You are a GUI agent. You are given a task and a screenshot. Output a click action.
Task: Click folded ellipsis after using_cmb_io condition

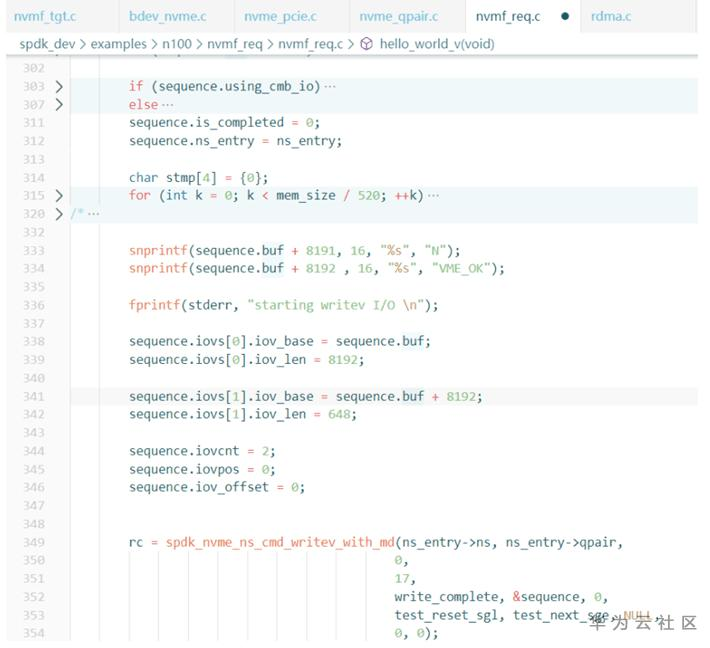point(330,86)
